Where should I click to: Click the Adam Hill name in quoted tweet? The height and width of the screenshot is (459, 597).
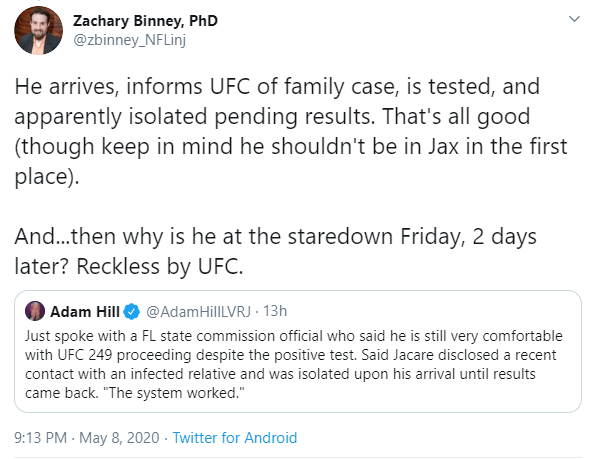[x=85, y=312]
